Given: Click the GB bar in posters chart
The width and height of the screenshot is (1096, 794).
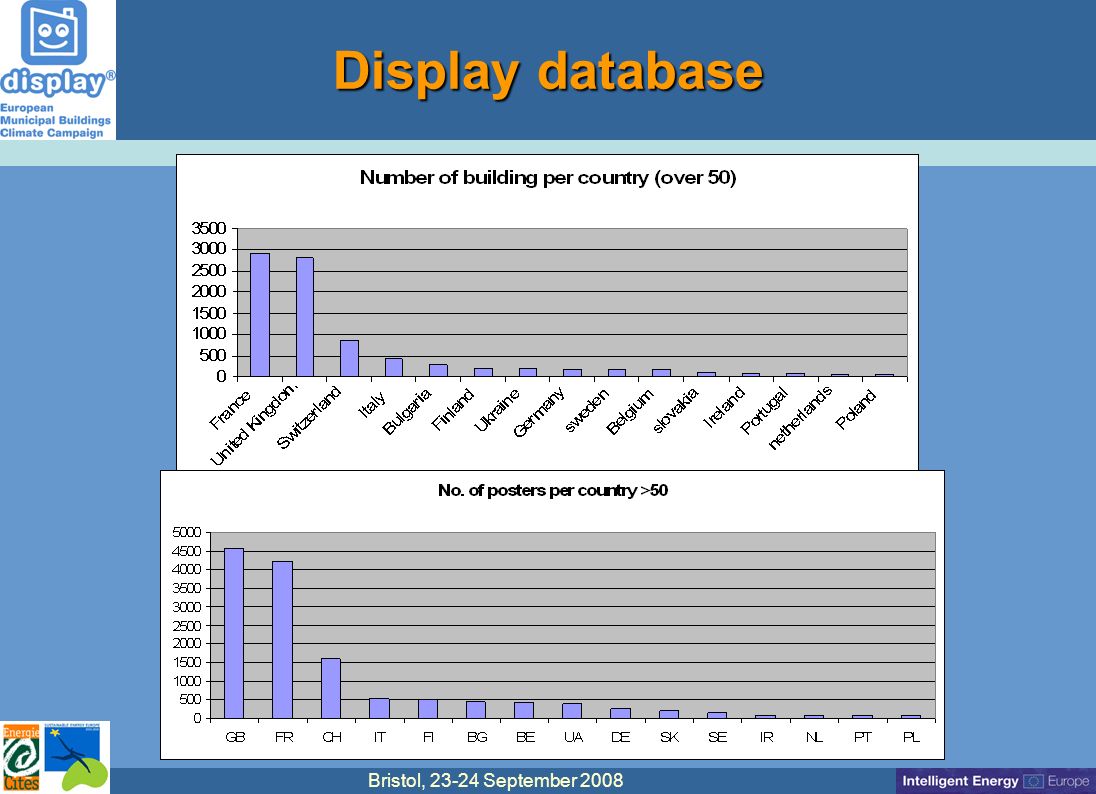Looking at the screenshot, I should coord(233,633).
